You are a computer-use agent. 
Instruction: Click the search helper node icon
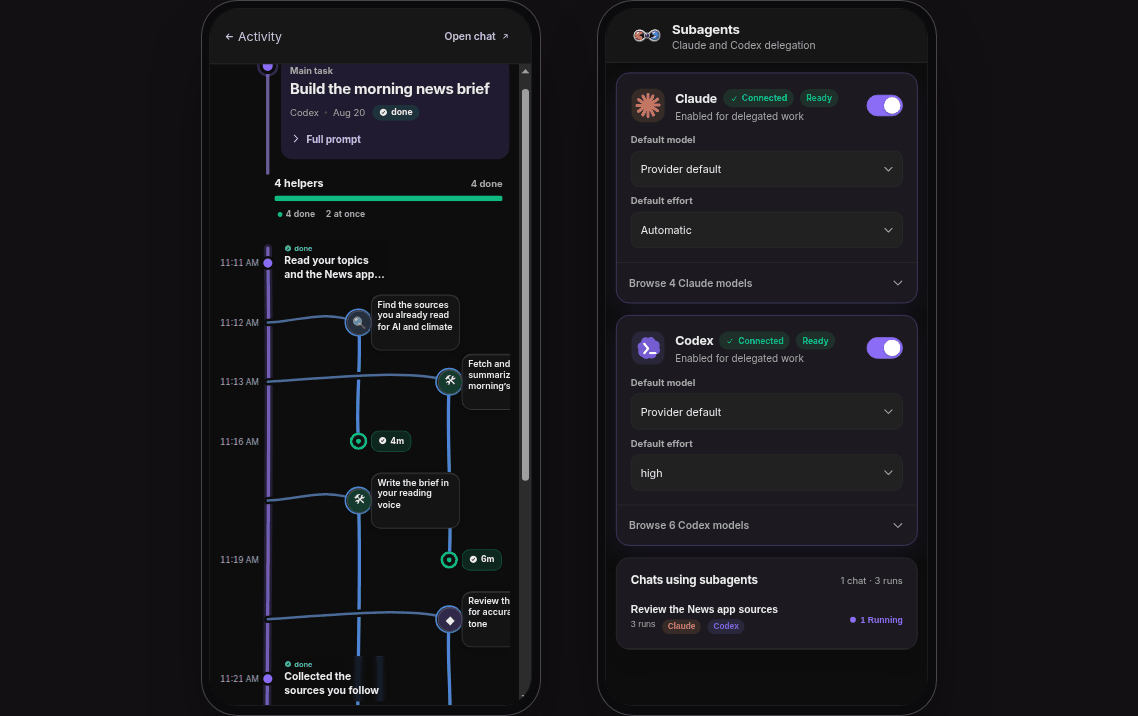click(359, 322)
